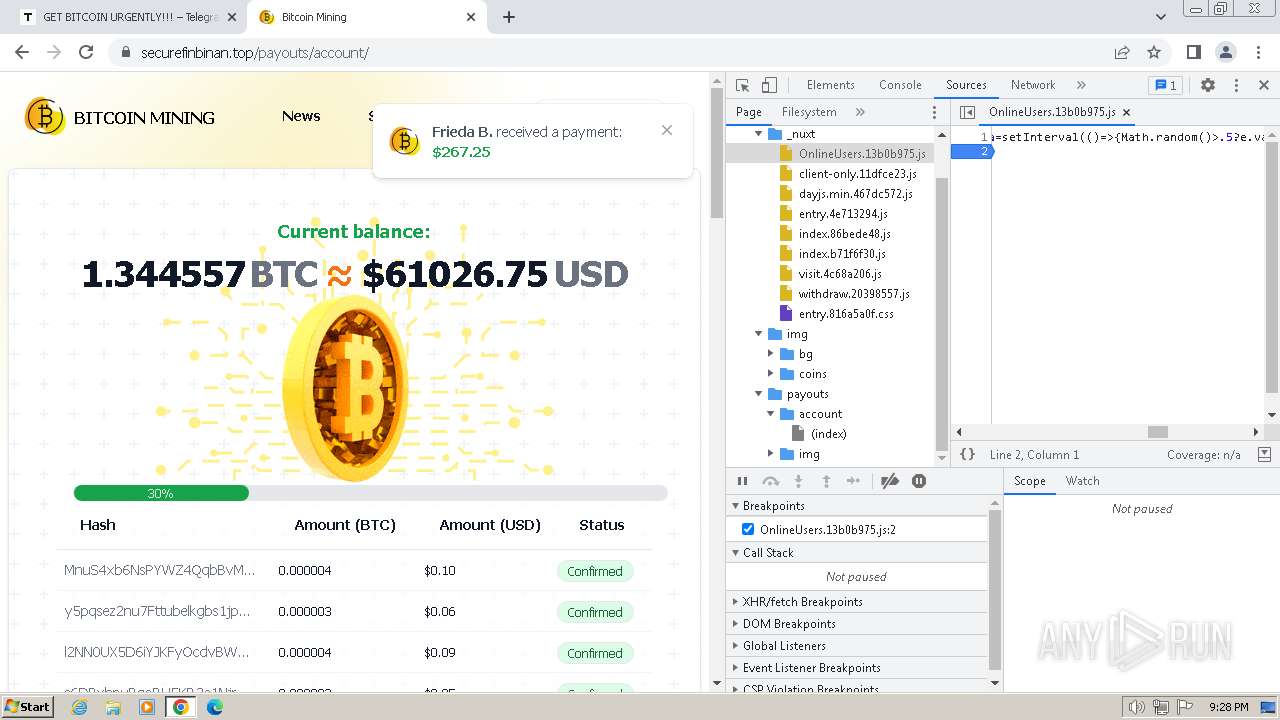Open the Windows Start menu
The image size is (1280, 720).
[x=28, y=706]
